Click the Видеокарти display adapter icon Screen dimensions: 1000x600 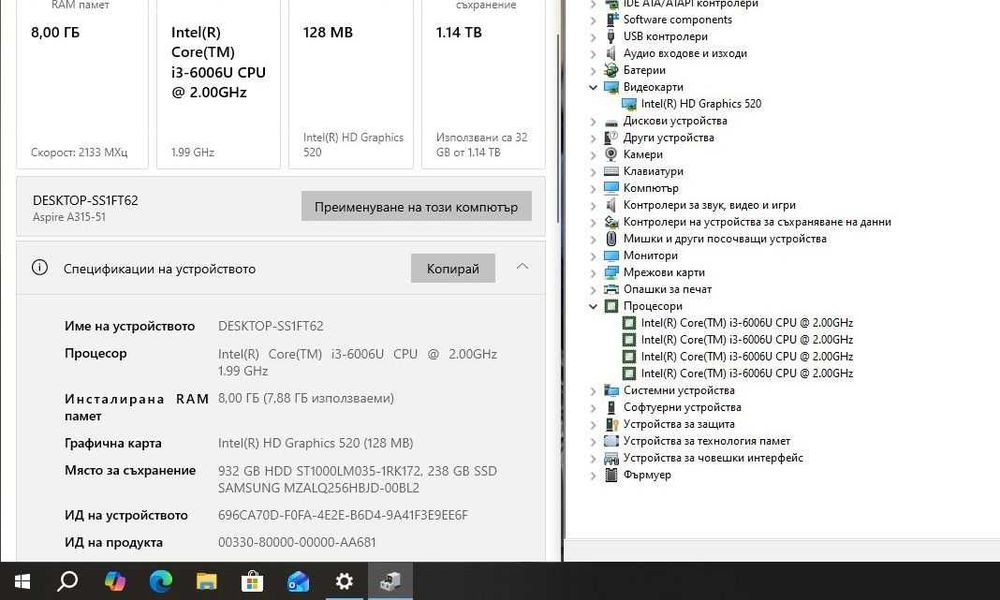pos(611,87)
